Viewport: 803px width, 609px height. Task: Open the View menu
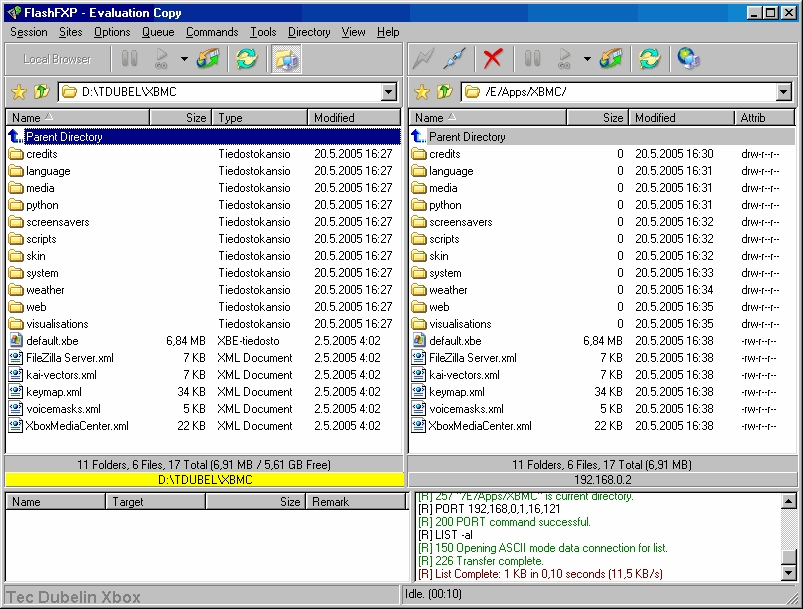point(353,32)
